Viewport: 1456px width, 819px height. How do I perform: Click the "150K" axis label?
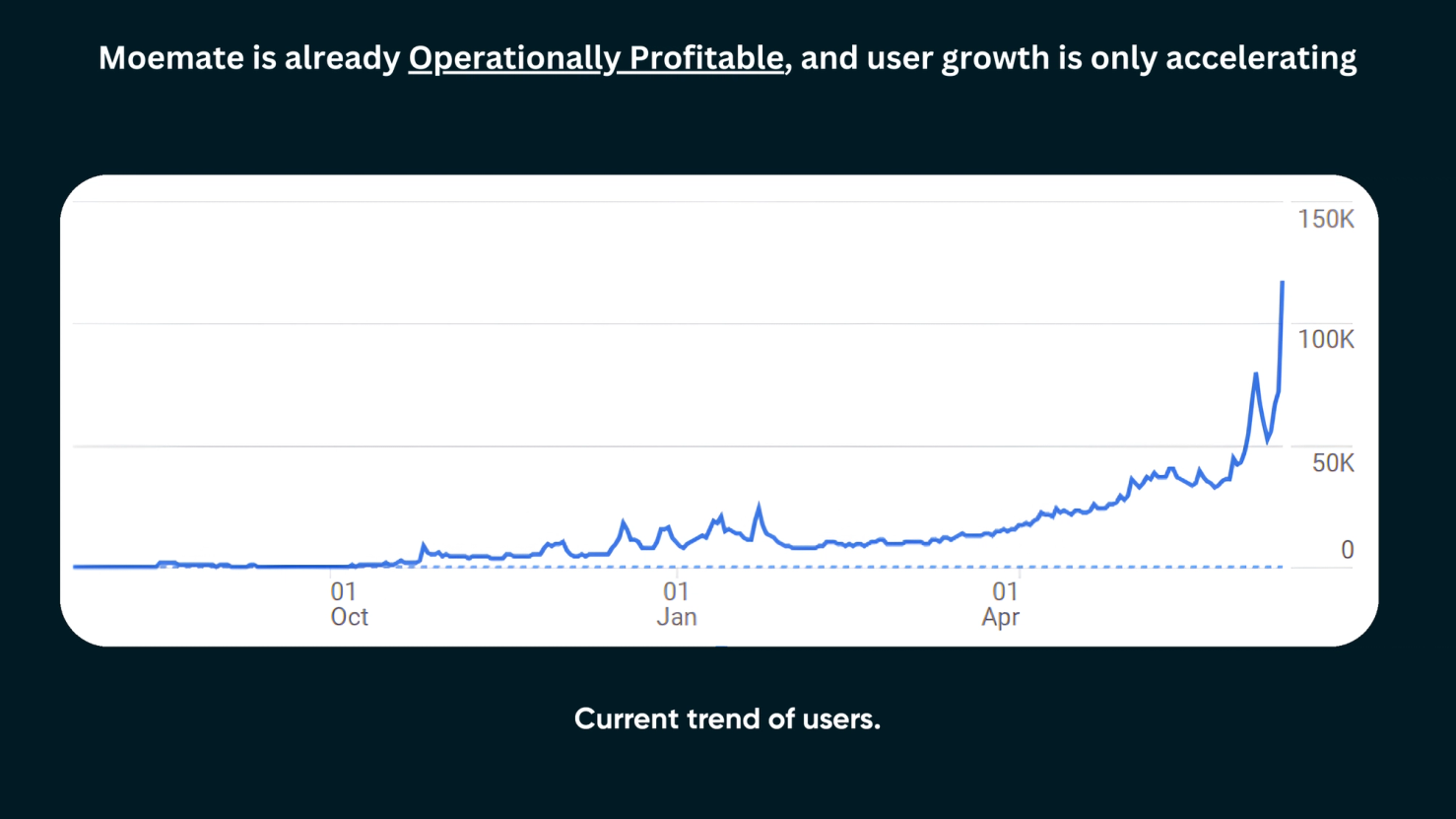pyautogui.click(x=1326, y=219)
